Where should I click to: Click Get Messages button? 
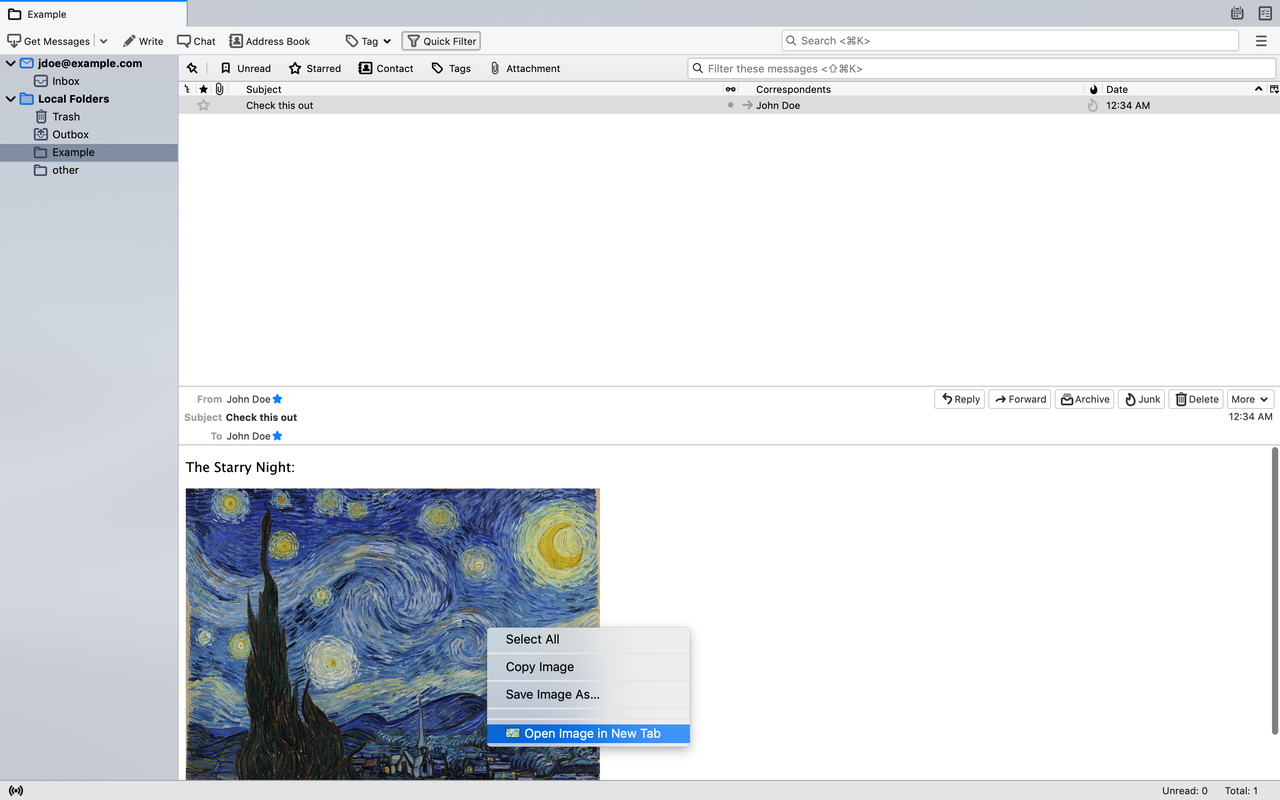tap(49, 41)
